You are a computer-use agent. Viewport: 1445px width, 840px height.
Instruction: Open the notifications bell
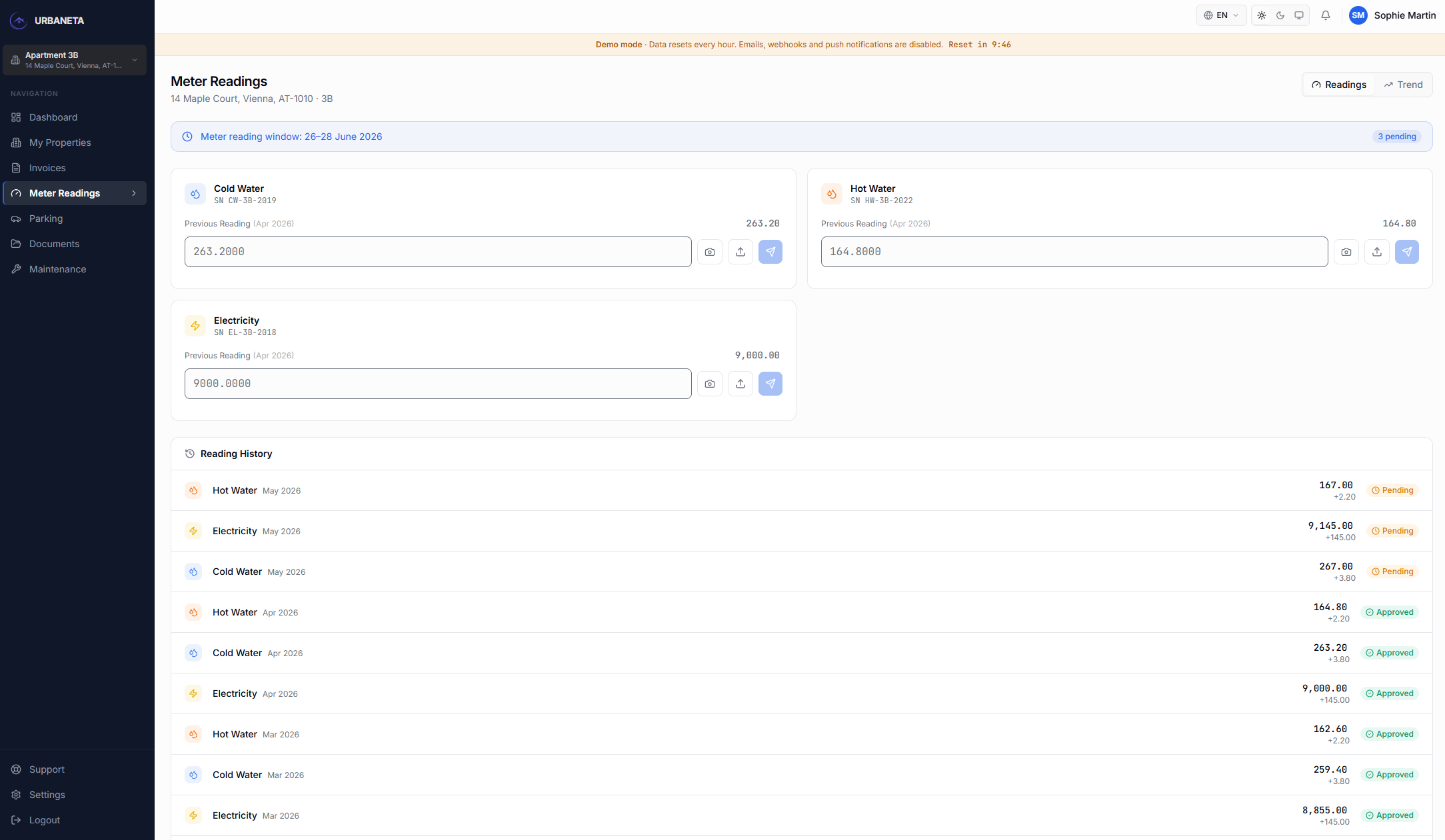click(1326, 15)
